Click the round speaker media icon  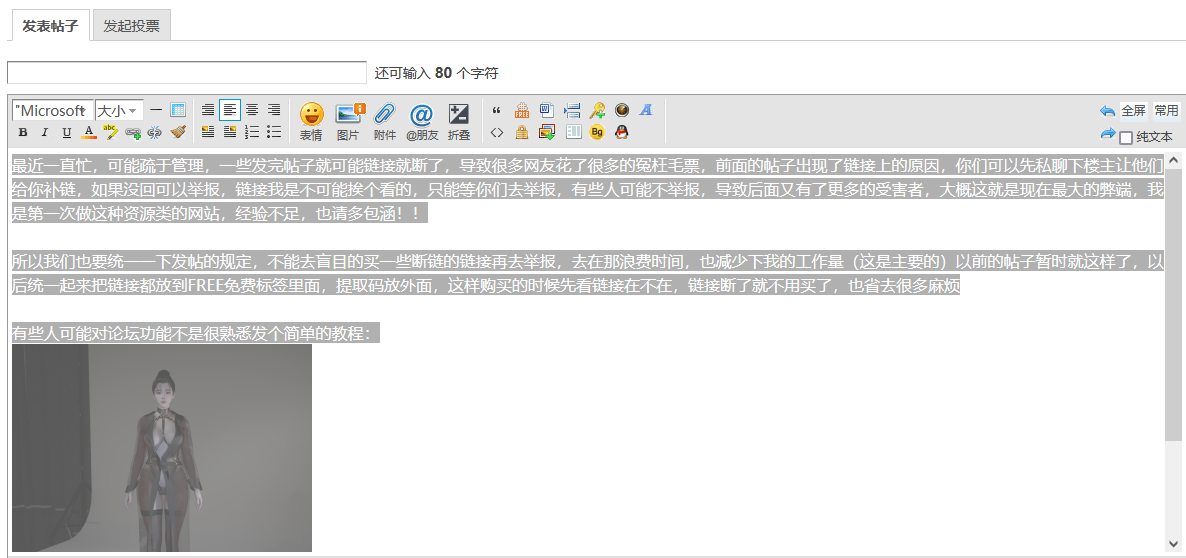coord(622,110)
